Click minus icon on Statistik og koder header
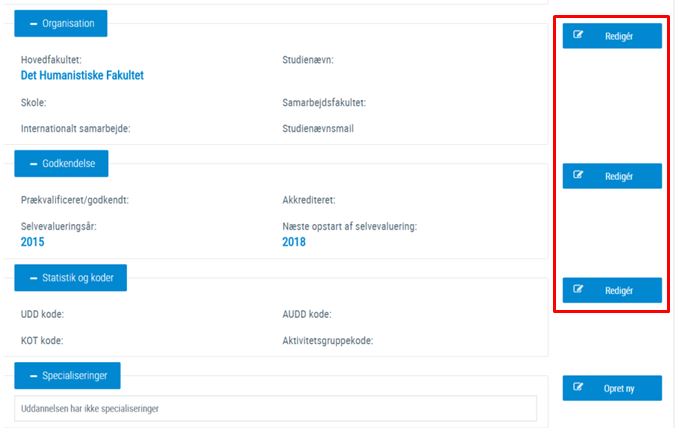This screenshot has height=432, width=679. pyautogui.click(x=33, y=278)
